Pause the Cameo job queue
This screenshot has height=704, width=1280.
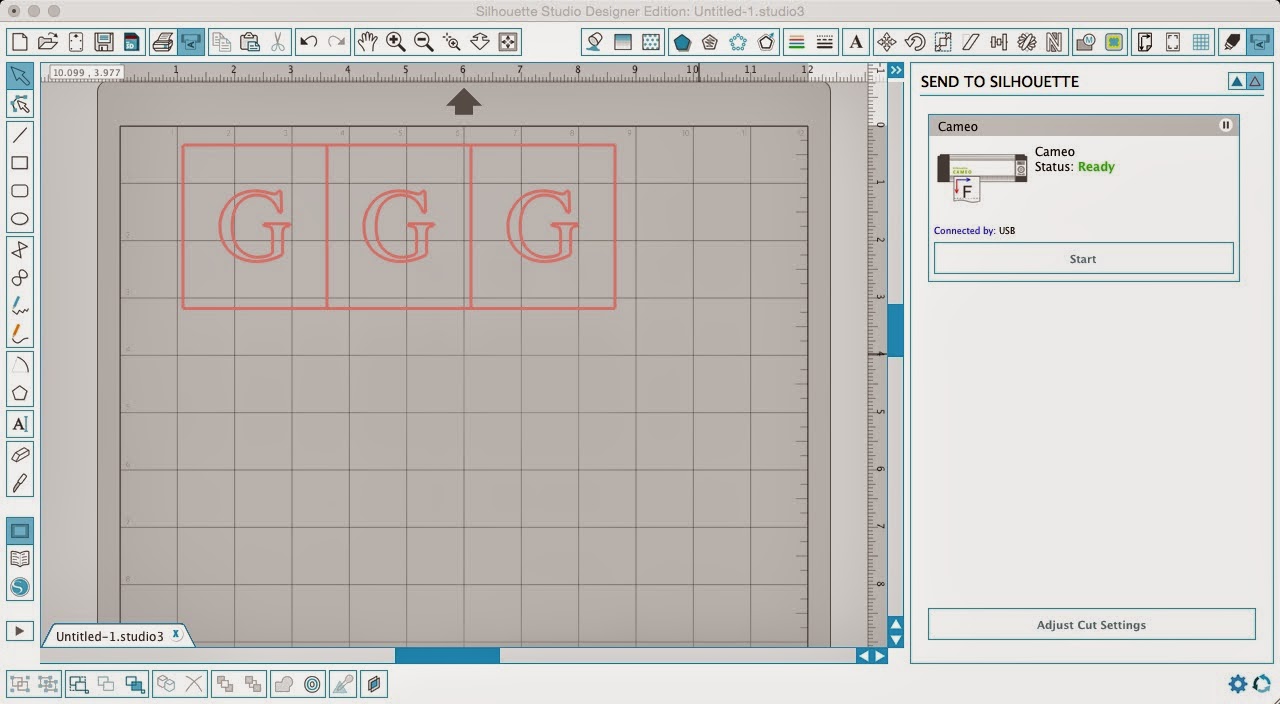click(x=1226, y=125)
